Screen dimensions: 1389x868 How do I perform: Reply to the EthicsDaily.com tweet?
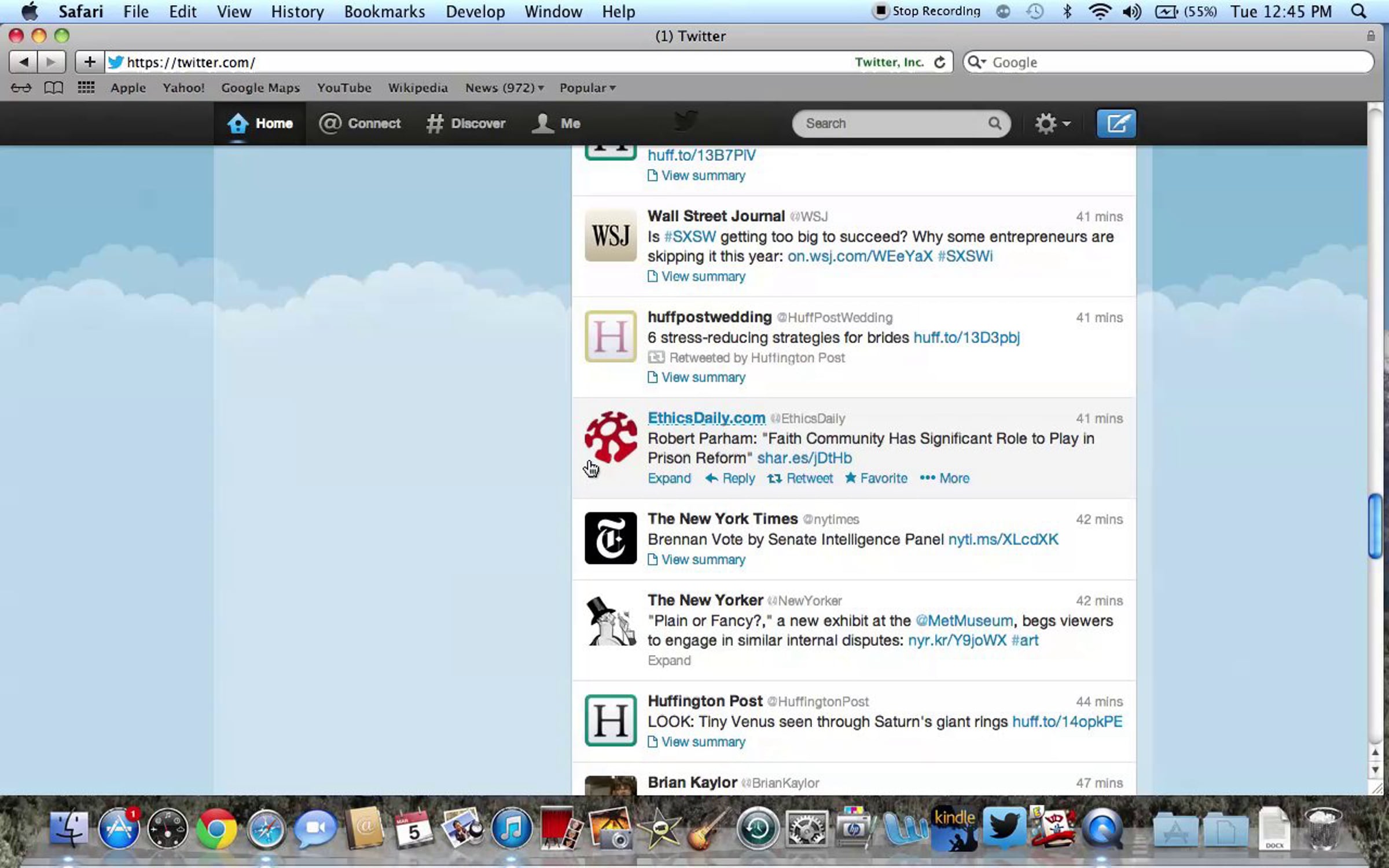tap(730, 479)
